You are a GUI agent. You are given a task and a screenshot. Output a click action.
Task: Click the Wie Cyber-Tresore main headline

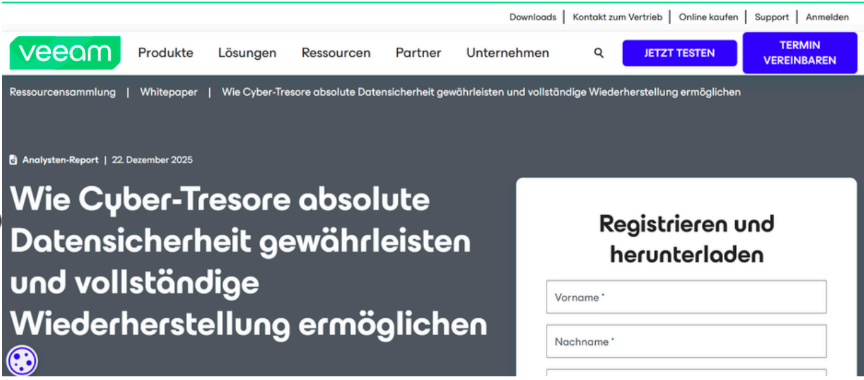pyautogui.click(x=249, y=263)
